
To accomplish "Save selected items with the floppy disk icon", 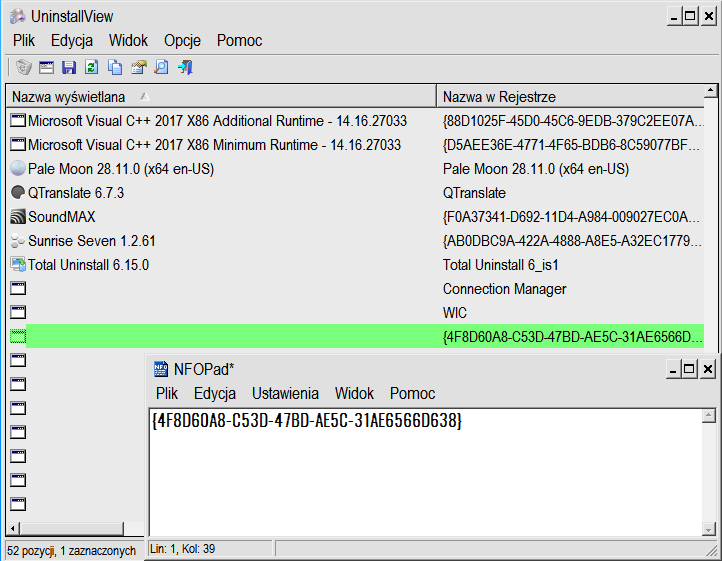I will [x=69, y=68].
